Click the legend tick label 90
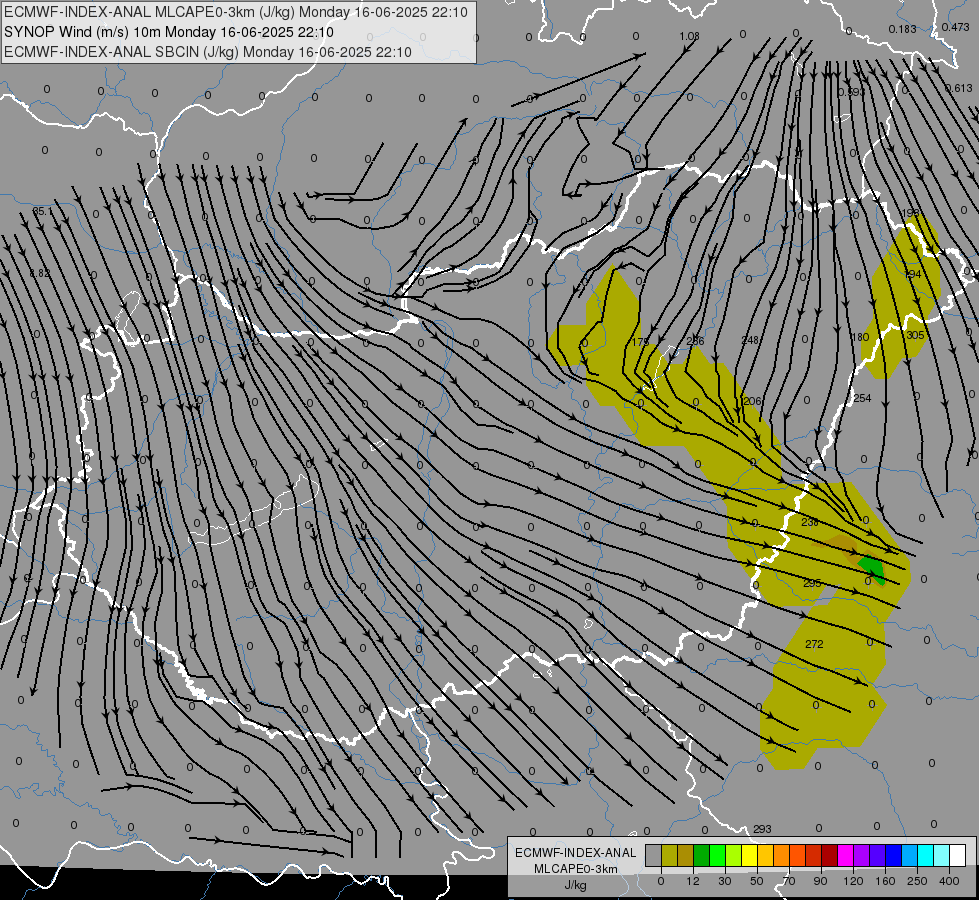Viewport: 979px width, 900px height. point(821,881)
